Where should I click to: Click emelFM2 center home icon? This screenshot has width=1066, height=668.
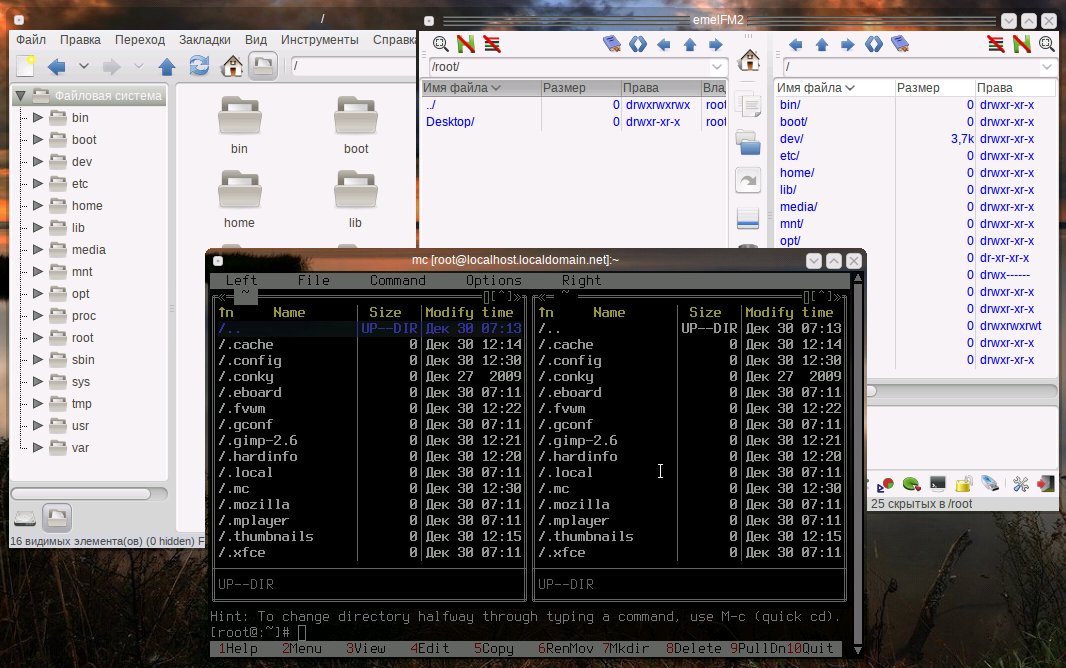[749, 61]
